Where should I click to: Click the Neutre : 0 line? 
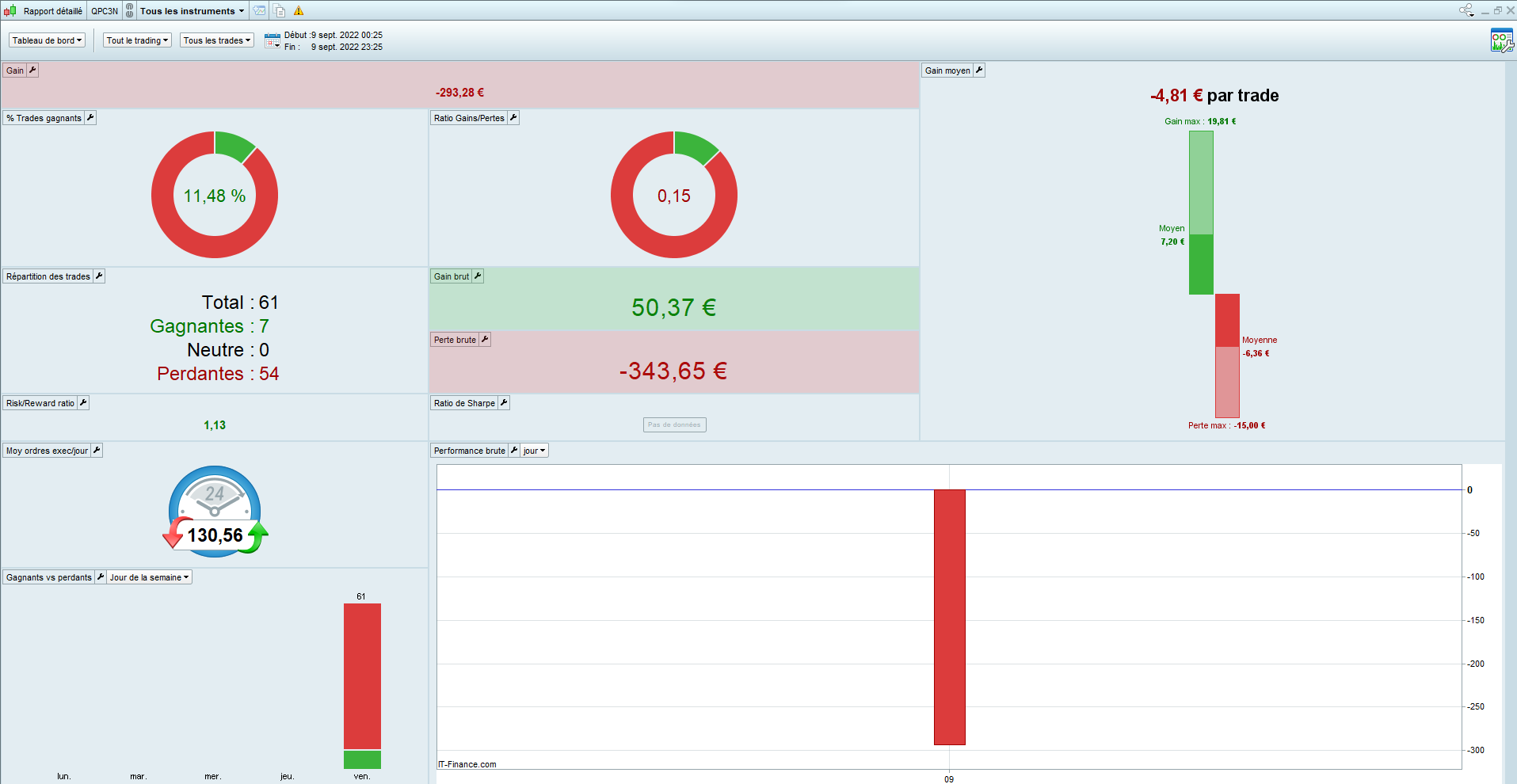click(228, 350)
